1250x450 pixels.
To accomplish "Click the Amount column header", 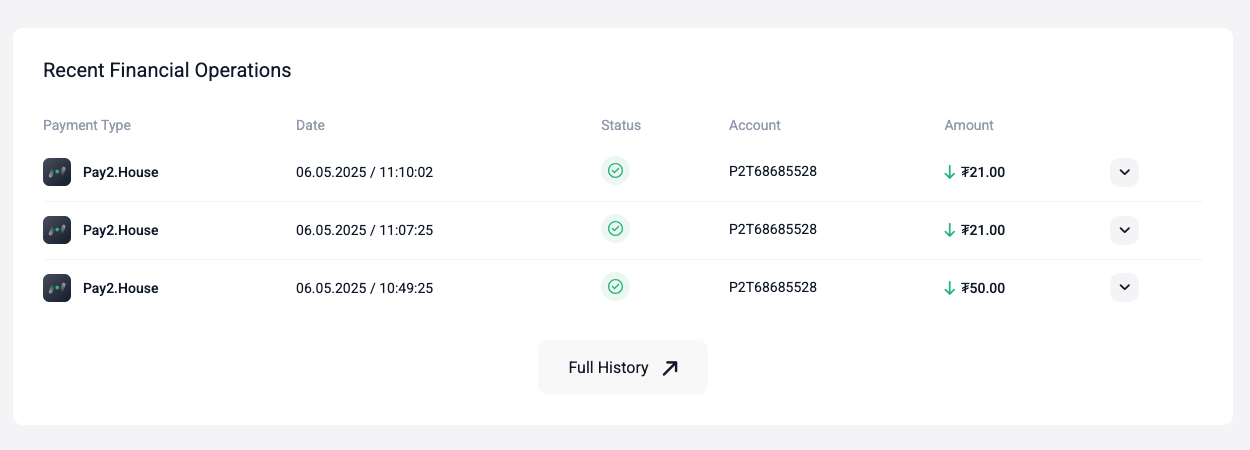I will click(969, 126).
